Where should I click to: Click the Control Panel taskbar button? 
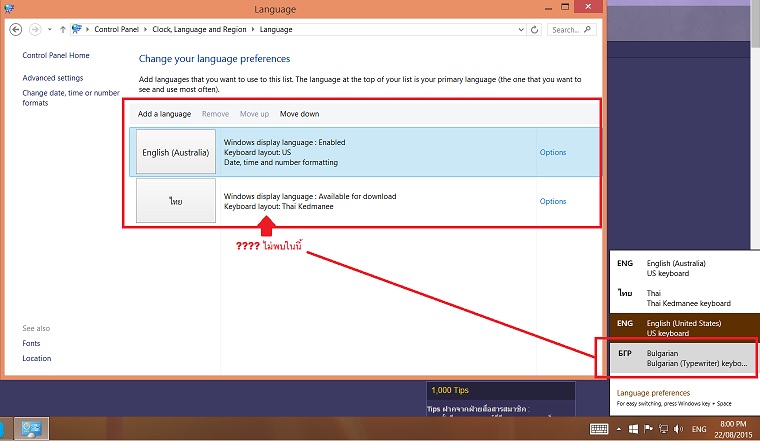coord(31,429)
